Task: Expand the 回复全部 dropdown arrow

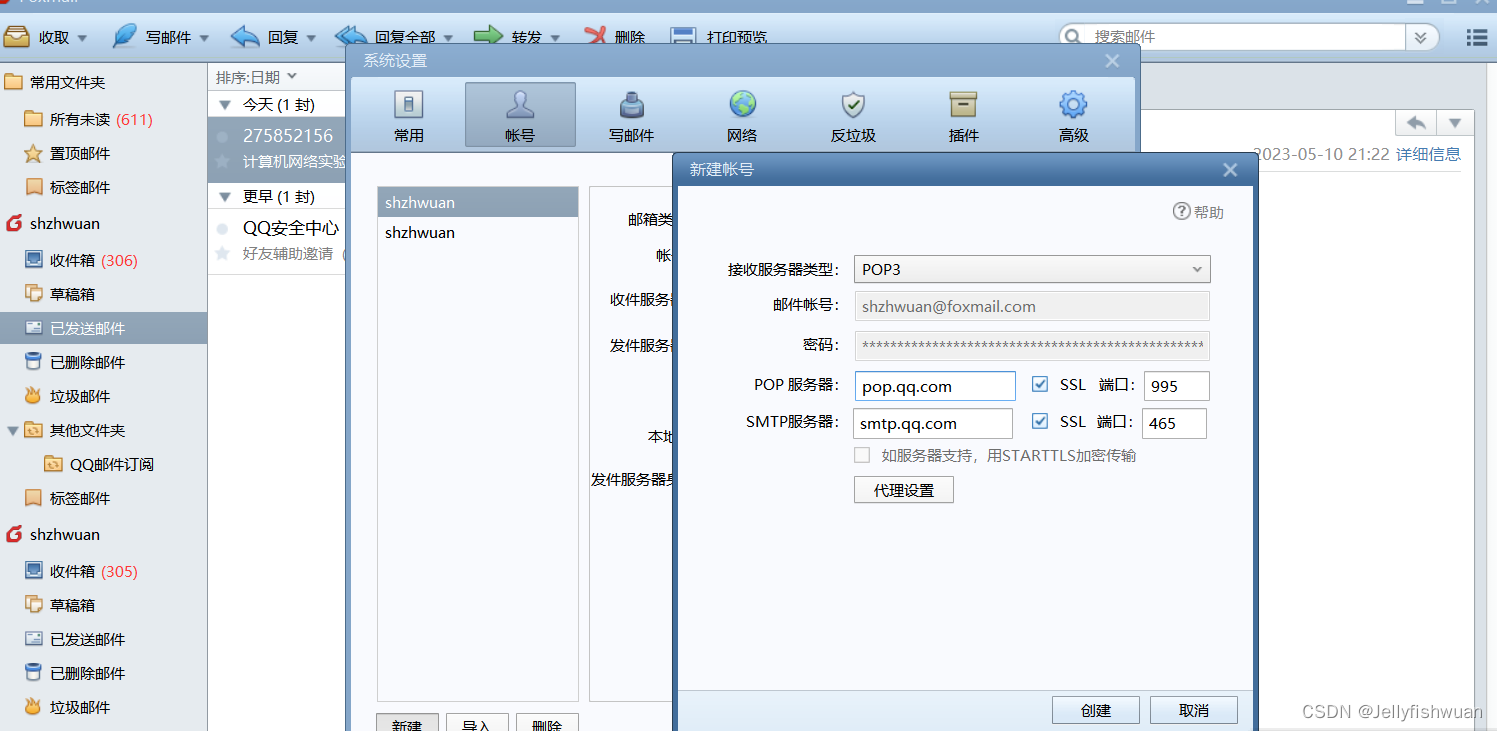Action: tap(448, 38)
